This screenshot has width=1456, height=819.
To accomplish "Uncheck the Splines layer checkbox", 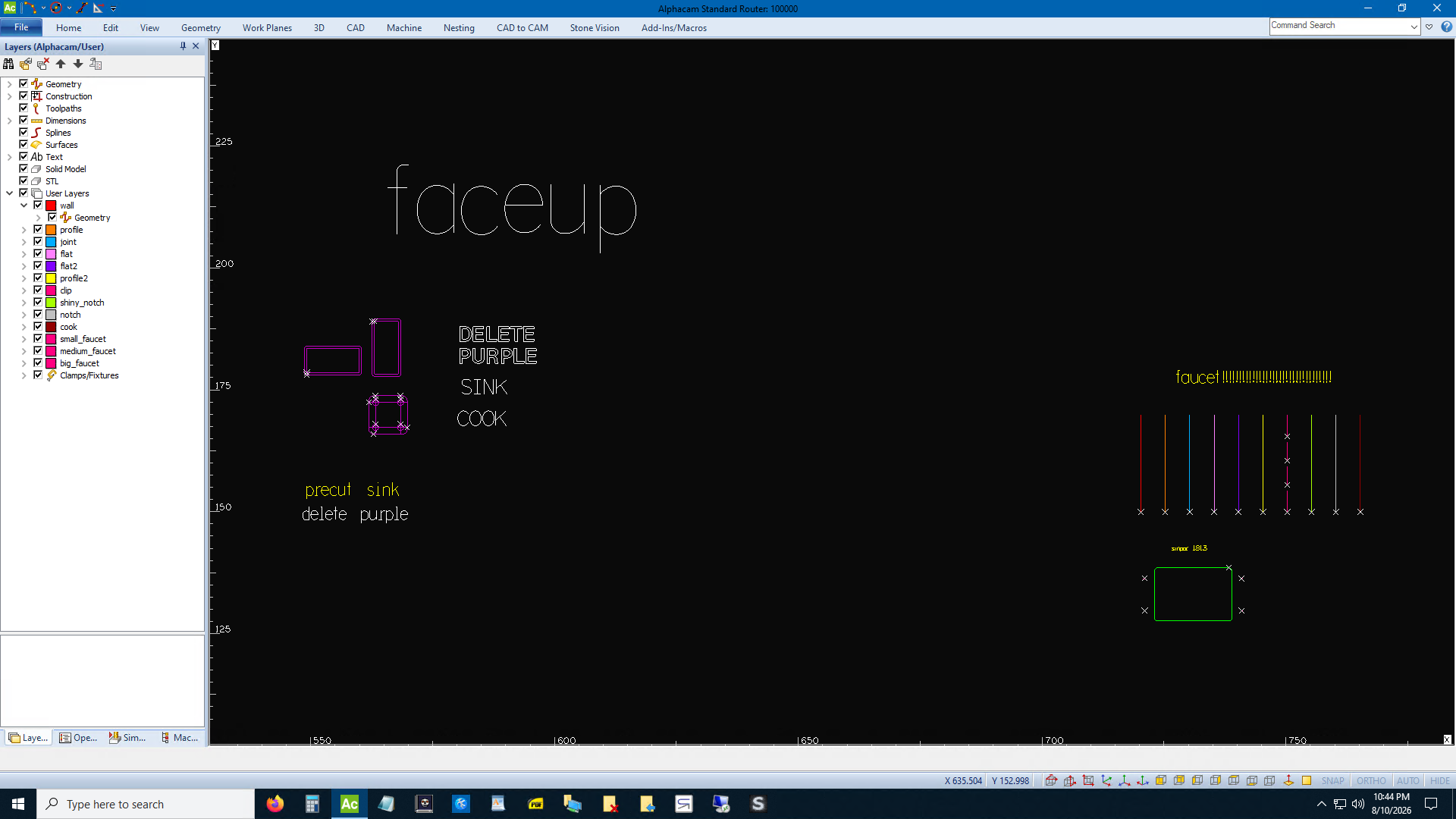I will point(24,132).
